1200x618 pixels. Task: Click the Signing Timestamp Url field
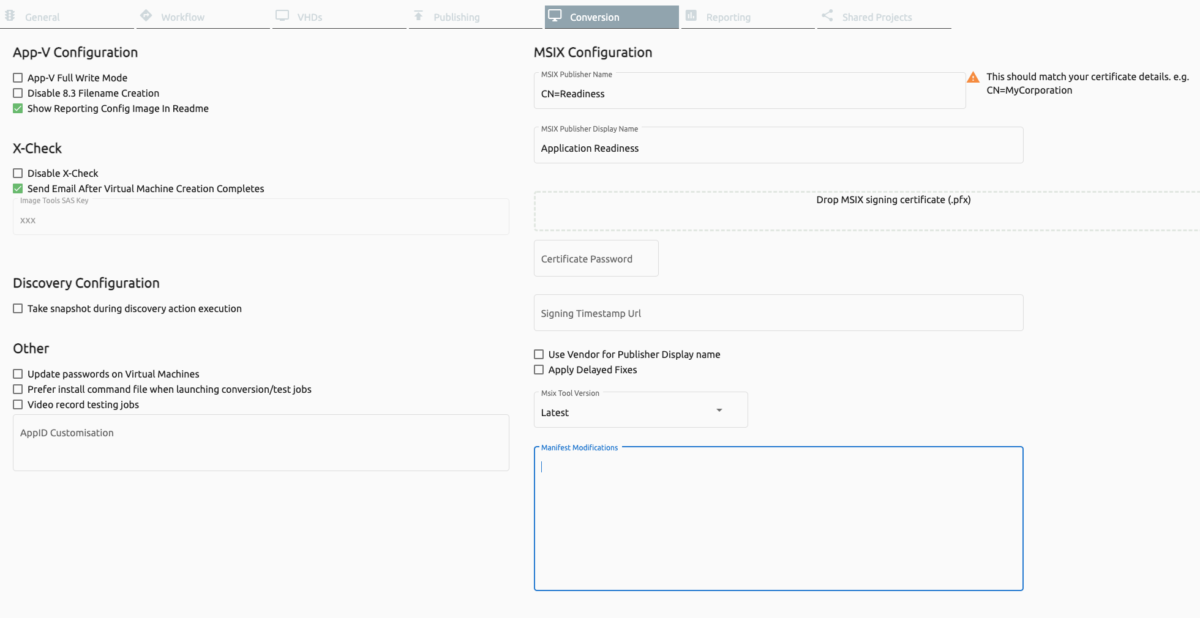tap(779, 312)
